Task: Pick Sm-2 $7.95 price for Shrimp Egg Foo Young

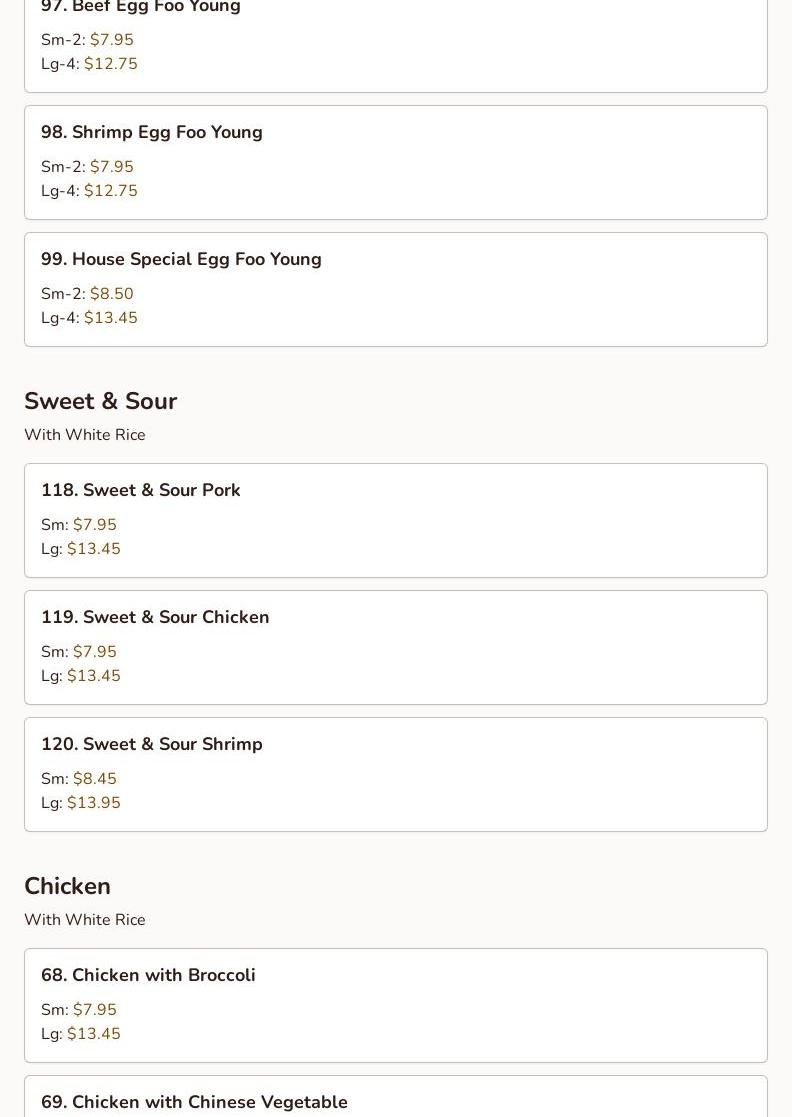Action: coord(111,167)
